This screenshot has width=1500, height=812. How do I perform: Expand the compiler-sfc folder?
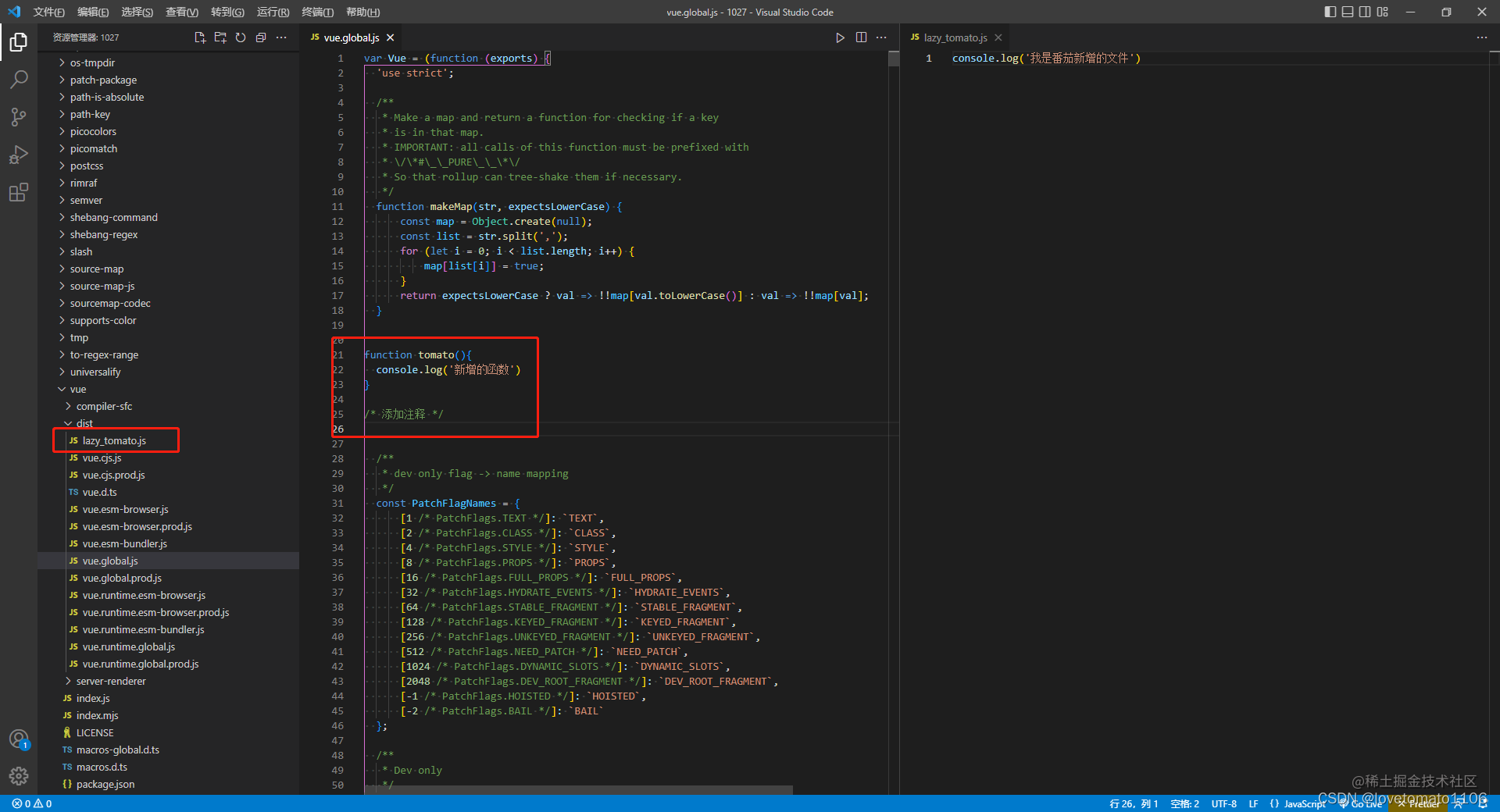point(104,406)
